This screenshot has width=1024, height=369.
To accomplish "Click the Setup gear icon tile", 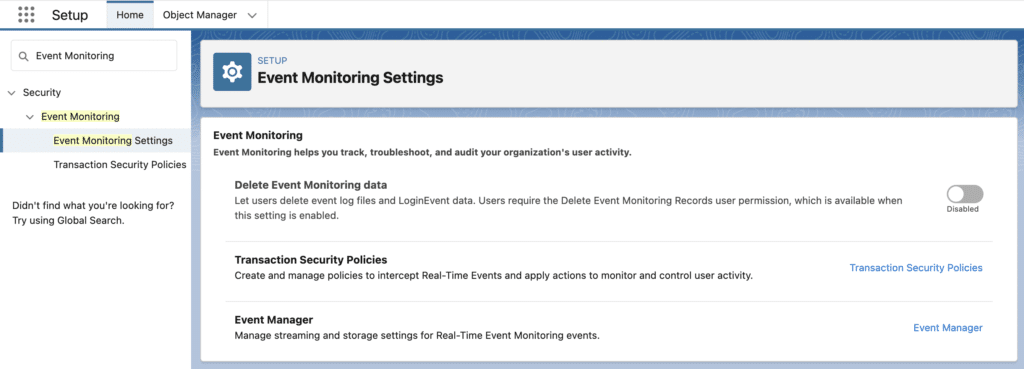I will pyautogui.click(x=232, y=72).
